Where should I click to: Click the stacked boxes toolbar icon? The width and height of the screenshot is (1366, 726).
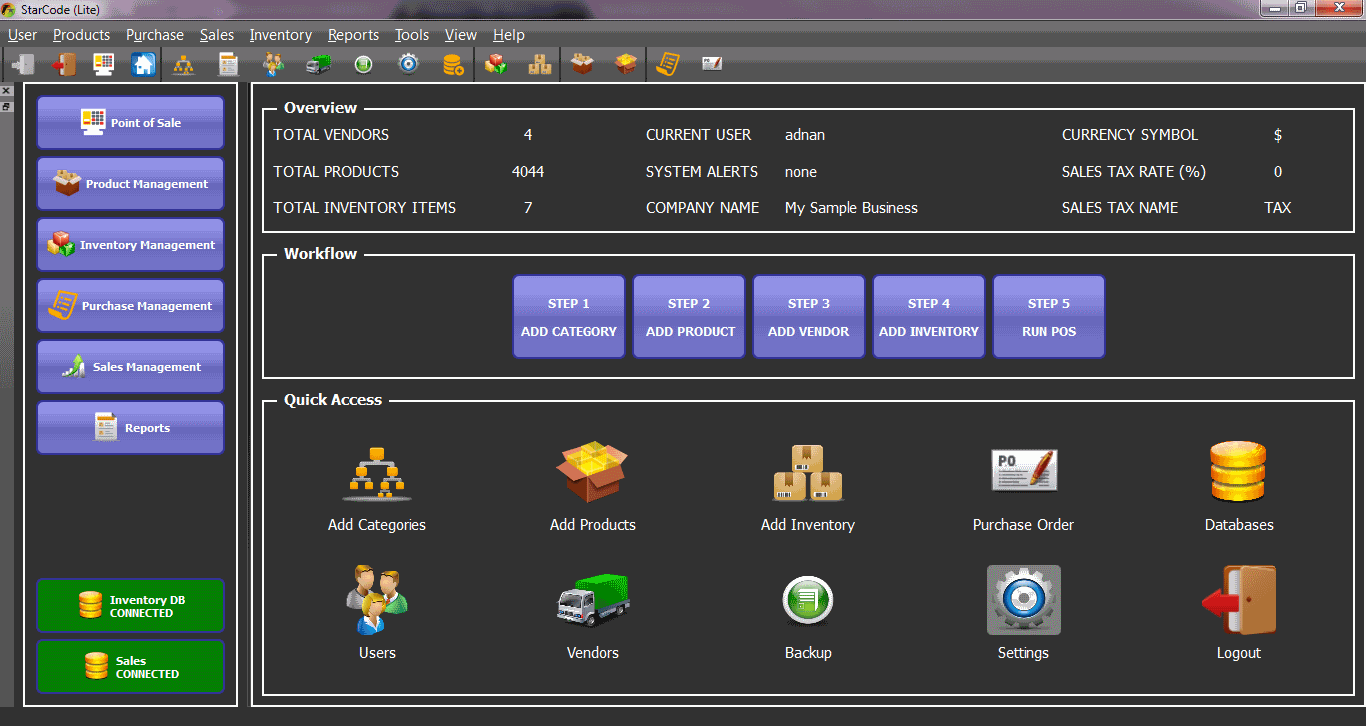540,65
